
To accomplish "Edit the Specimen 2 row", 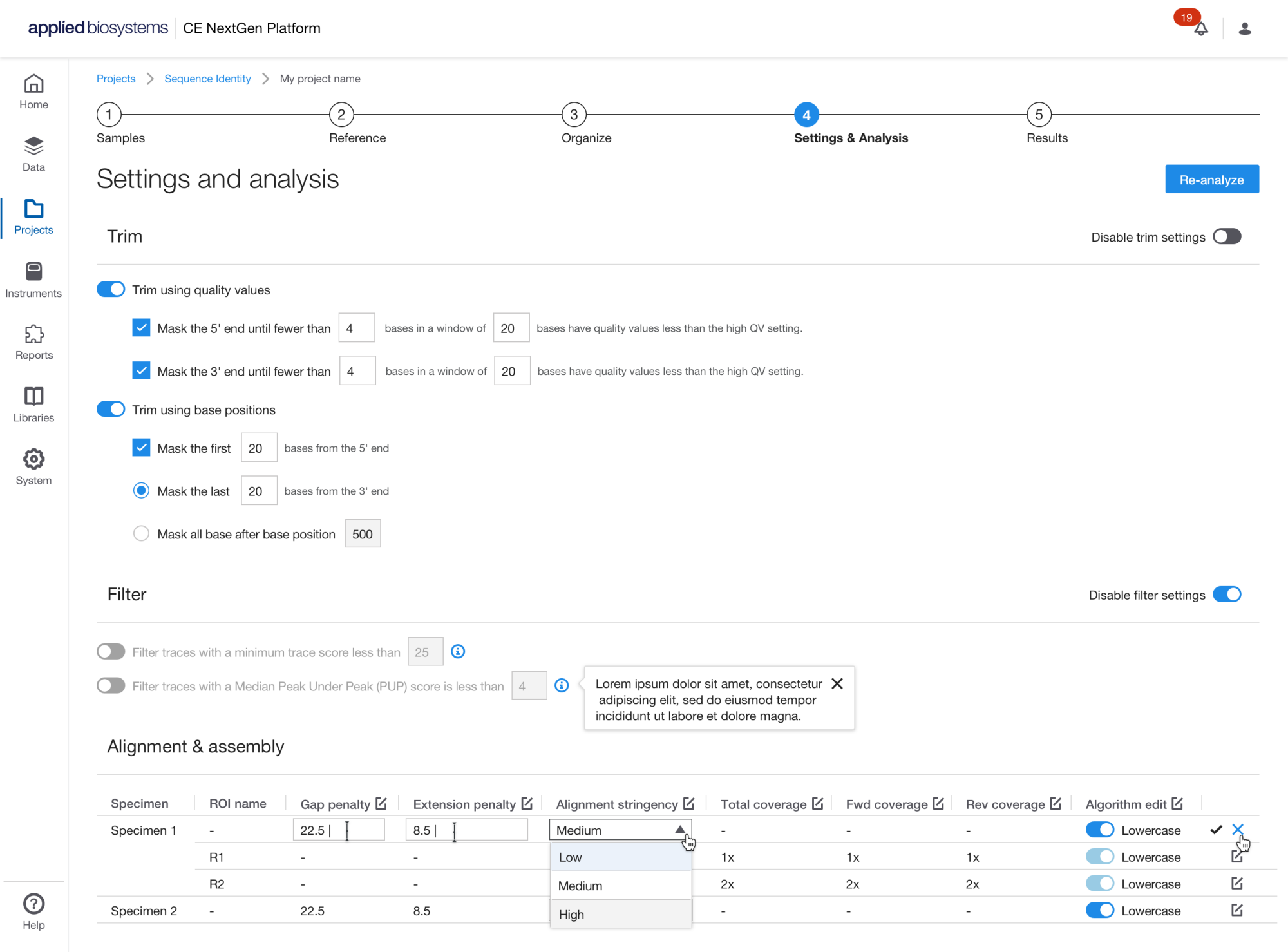I will (1236, 910).
